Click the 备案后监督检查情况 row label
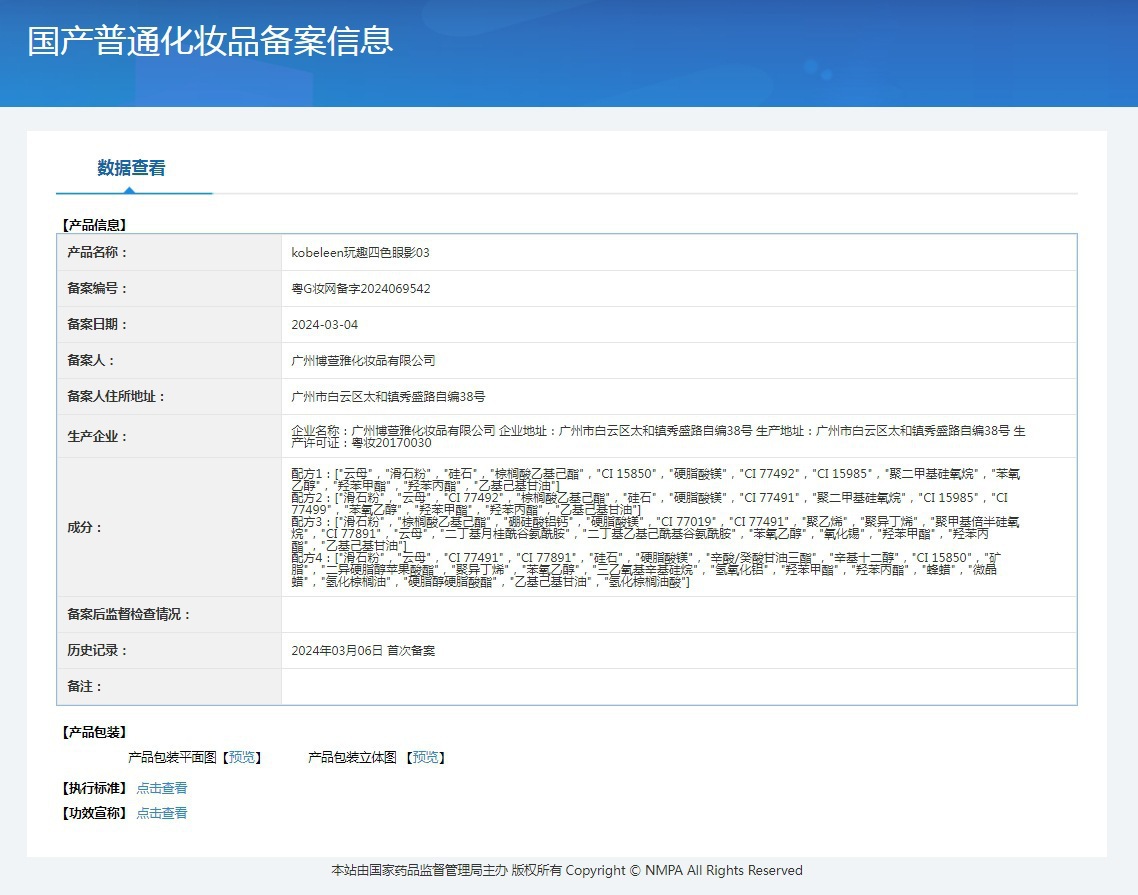The image size is (1138, 895). 128,614
